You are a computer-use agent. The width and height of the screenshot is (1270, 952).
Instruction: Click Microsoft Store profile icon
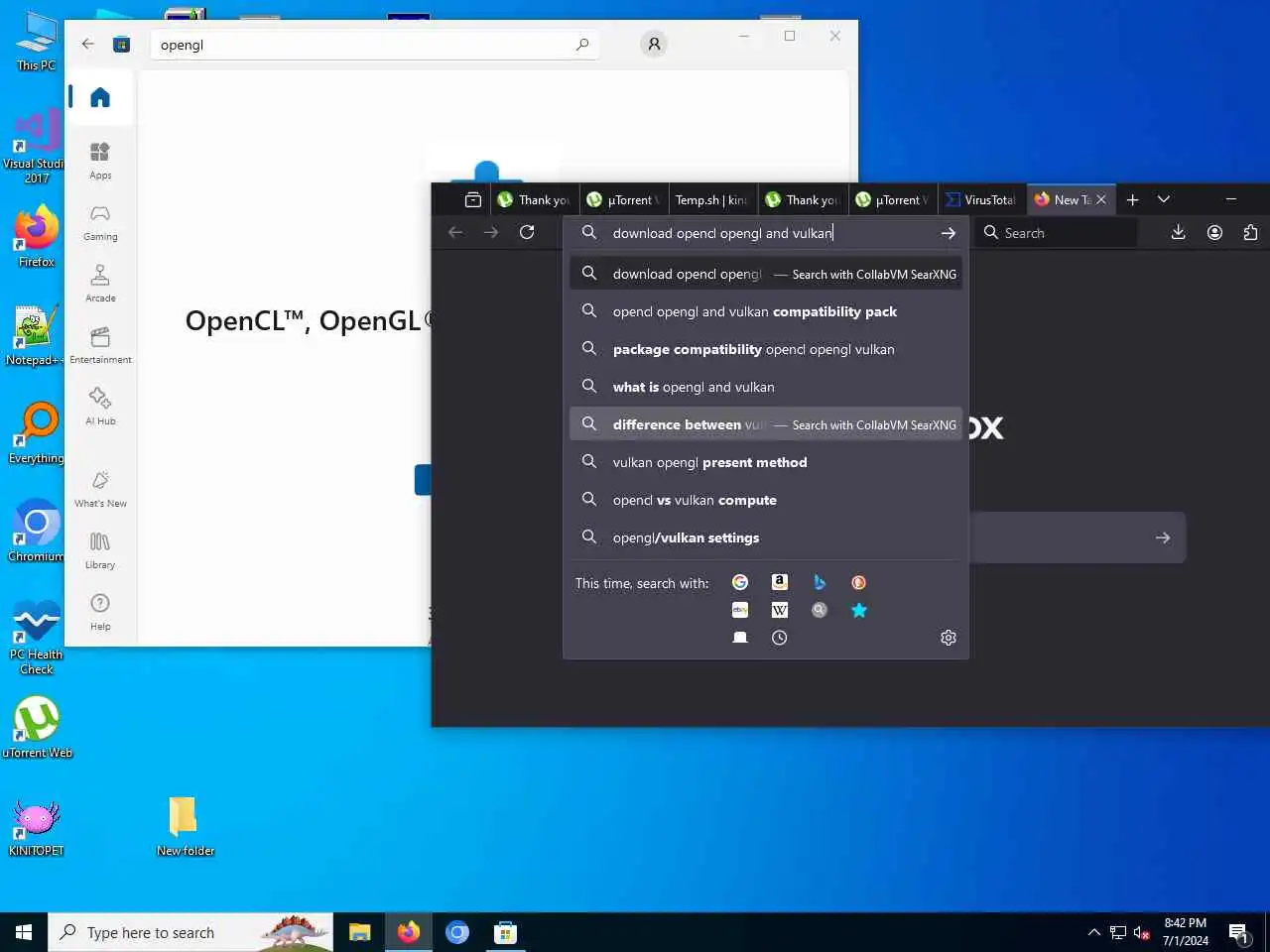(x=654, y=44)
